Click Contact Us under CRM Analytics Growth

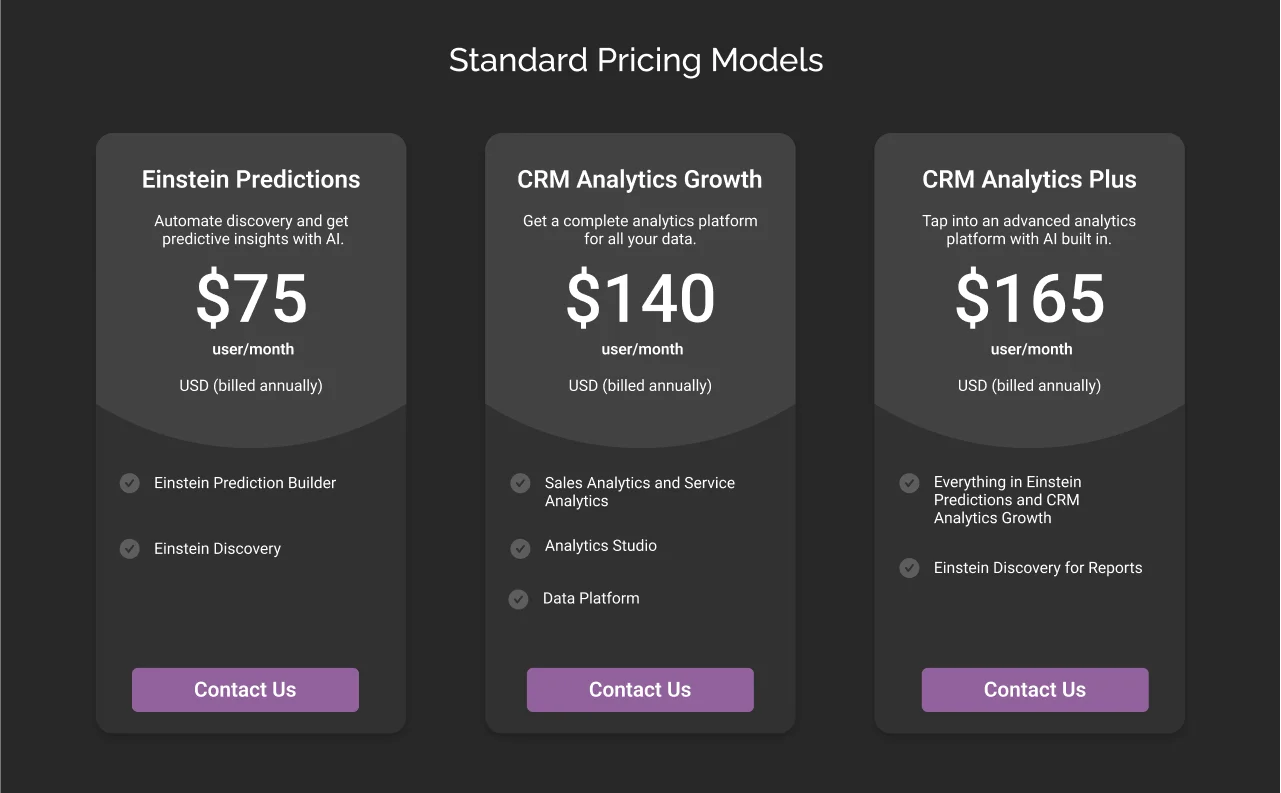coord(640,689)
